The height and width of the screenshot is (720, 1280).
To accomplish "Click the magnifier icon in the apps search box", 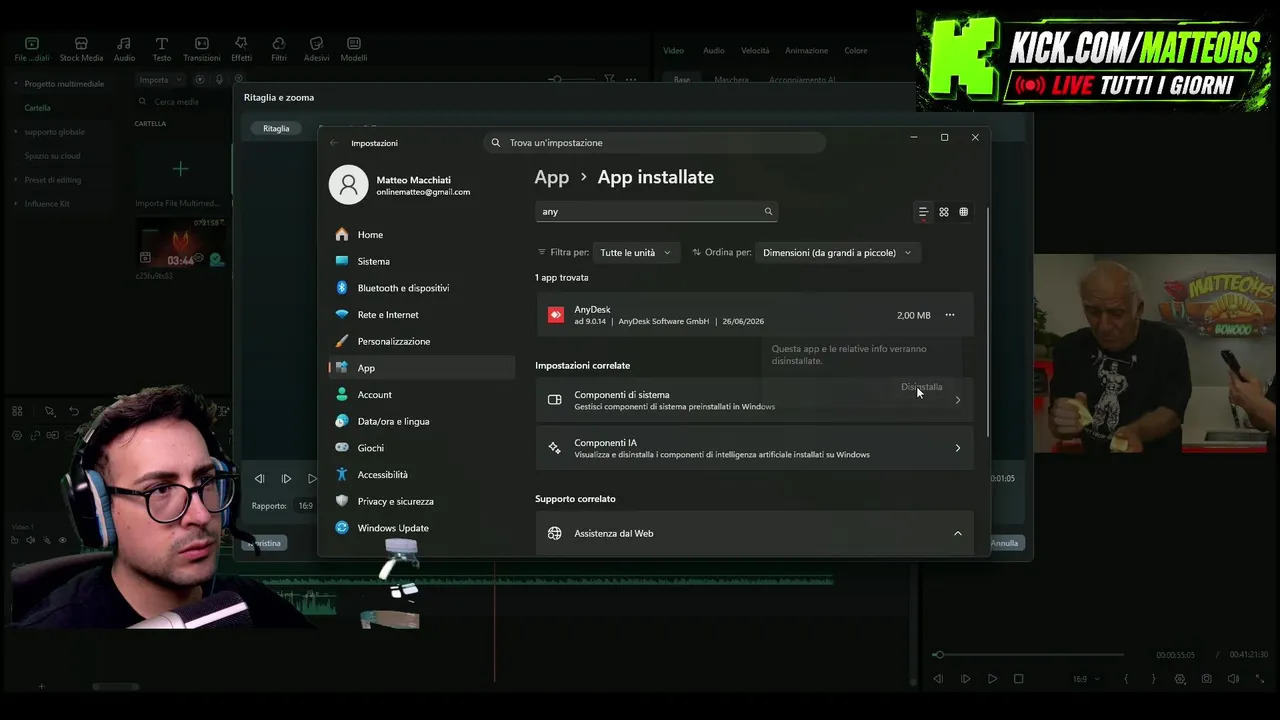I will click(x=768, y=212).
